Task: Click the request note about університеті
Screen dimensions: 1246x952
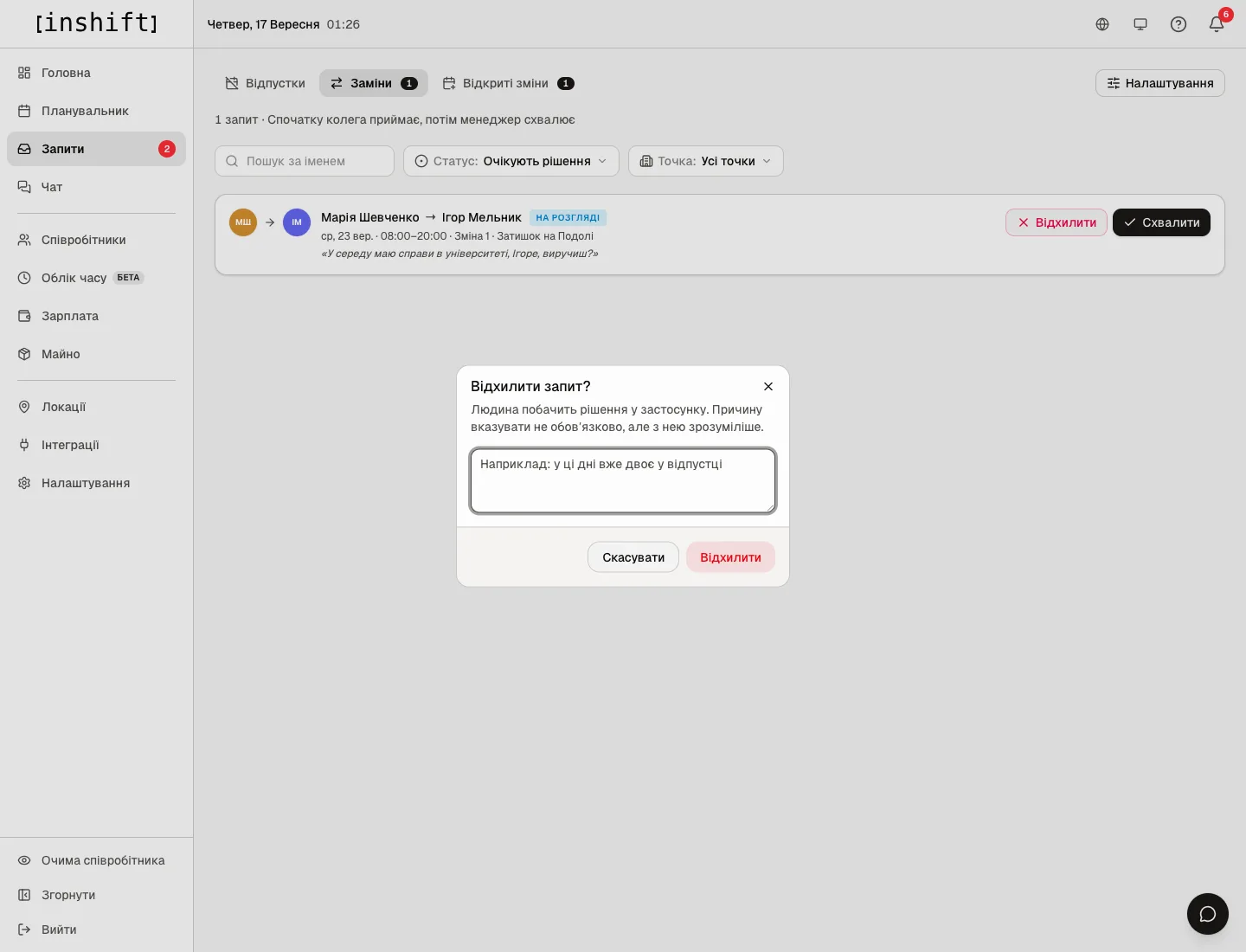Action: 459,254
